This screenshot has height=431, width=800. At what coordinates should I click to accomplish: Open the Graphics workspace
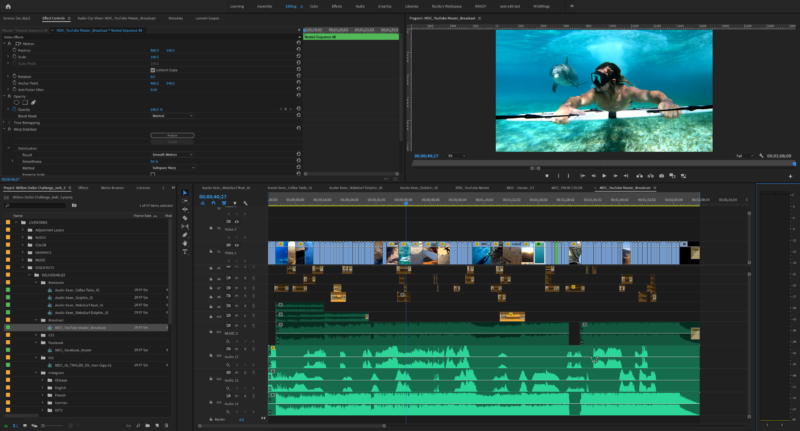coord(385,7)
